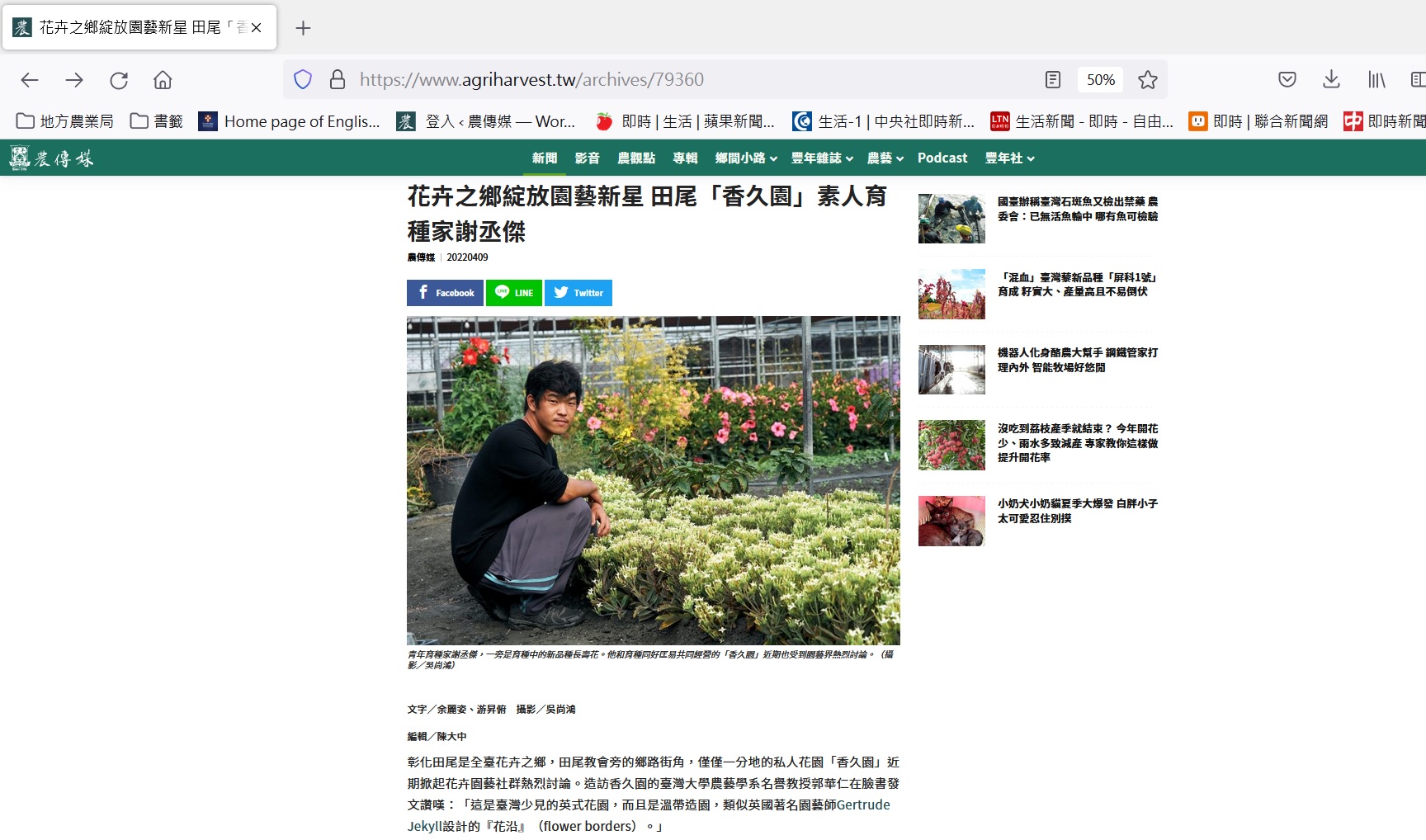Bookmark this page with the star icon

[x=1147, y=80]
